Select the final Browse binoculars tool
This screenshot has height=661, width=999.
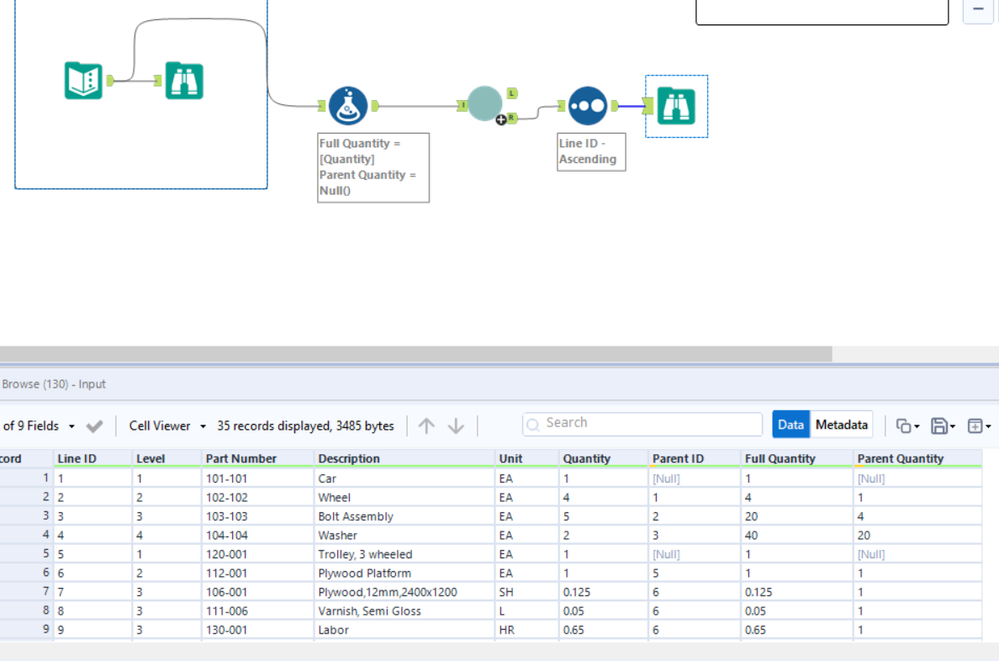tap(677, 106)
